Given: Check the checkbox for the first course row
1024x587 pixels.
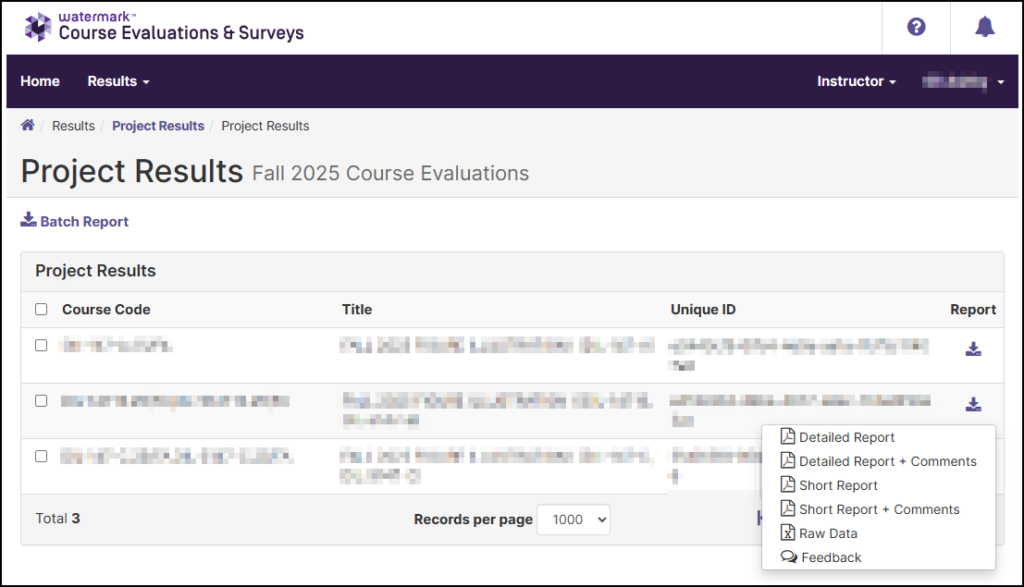Looking at the screenshot, I should [41, 345].
